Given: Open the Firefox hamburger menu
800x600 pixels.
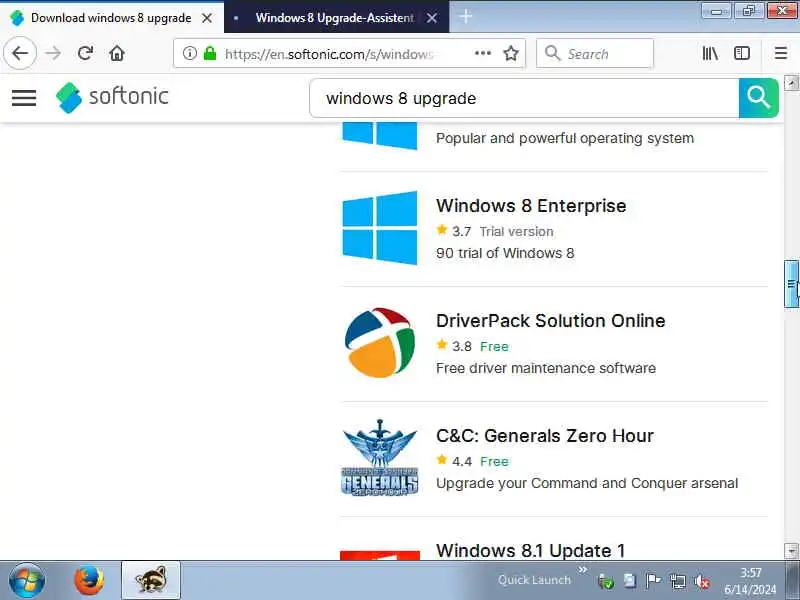Looking at the screenshot, I should click(781, 53).
